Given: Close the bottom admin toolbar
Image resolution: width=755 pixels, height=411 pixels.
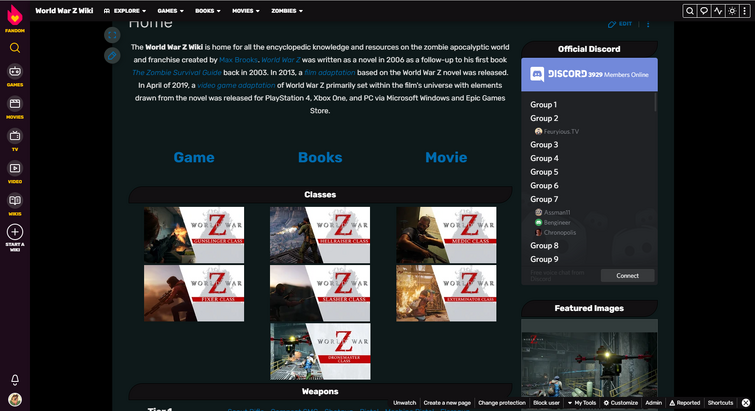Looking at the screenshot, I should [745, 403].
